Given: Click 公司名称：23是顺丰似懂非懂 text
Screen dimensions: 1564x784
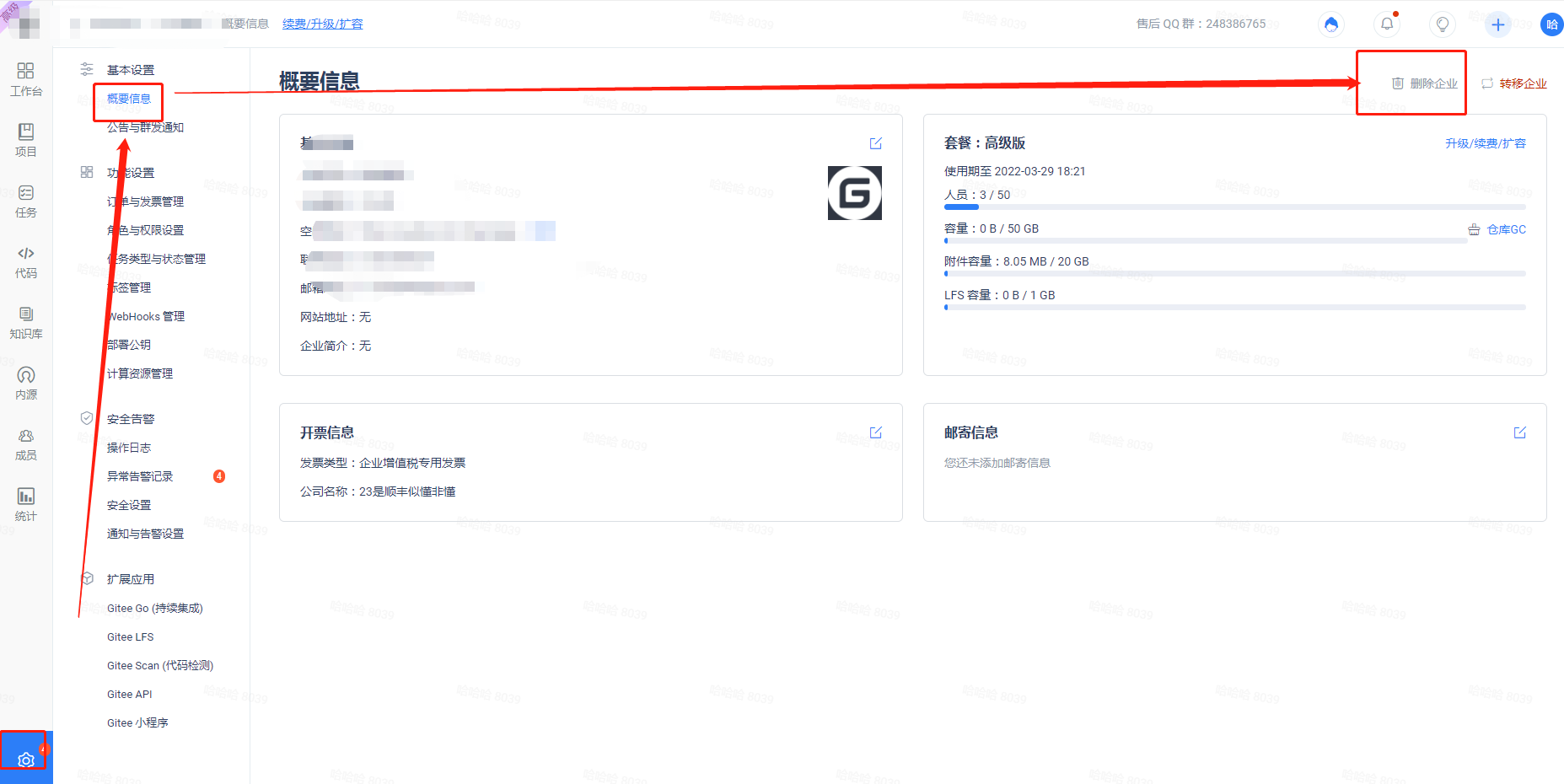Looking at the screenshot, I should (x=378, y=491).
